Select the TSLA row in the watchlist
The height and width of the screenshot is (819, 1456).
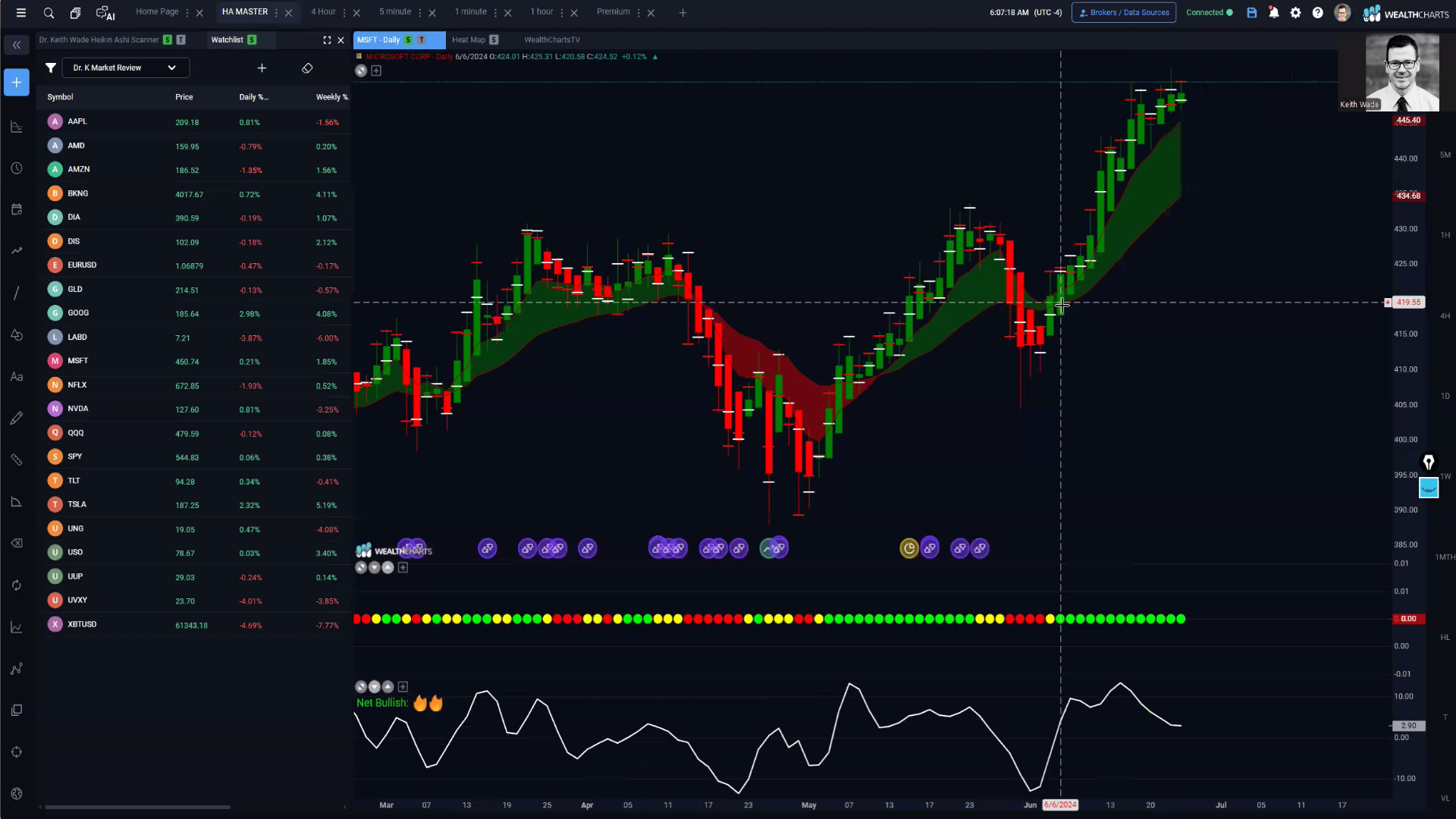coord(193,505)
